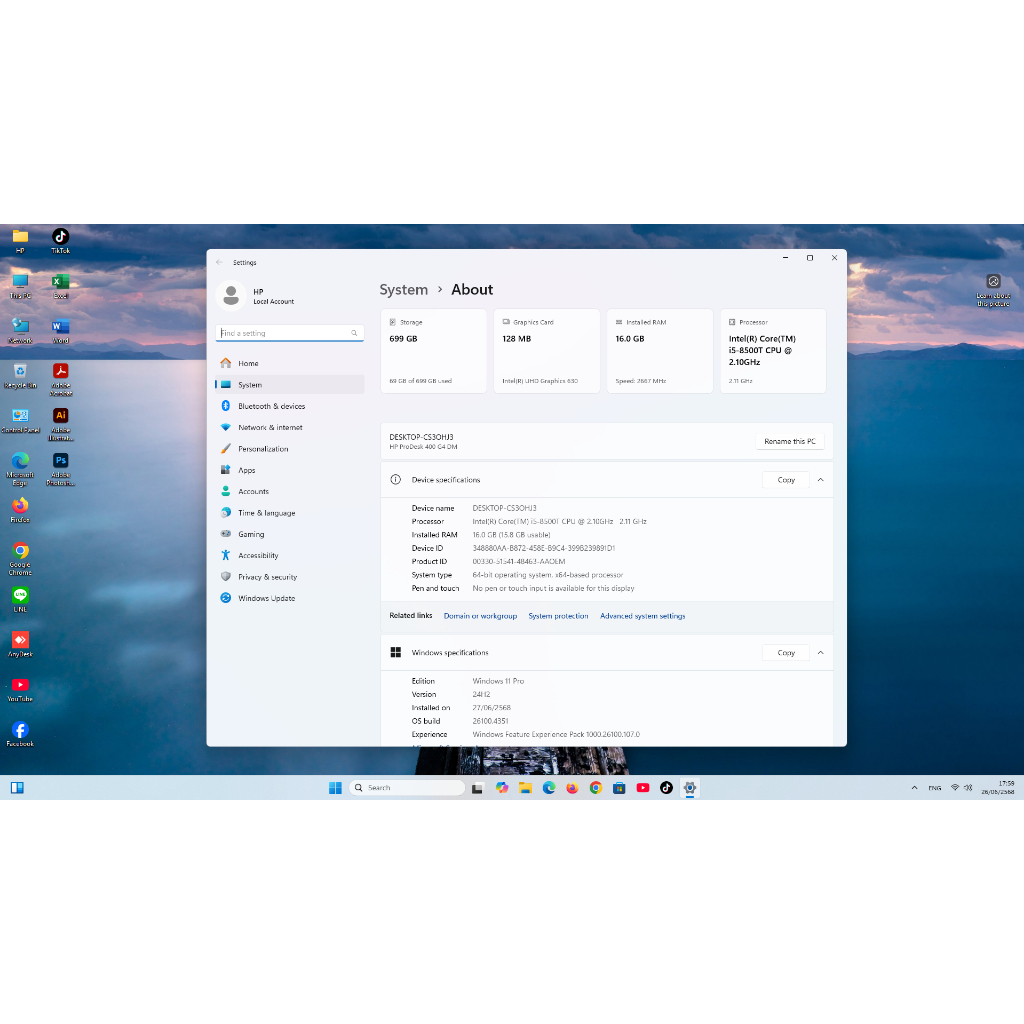The width and height of the screenshot is (1024, 1024).
Task: Show hidden system tray icons
Action: click(914, 788)
